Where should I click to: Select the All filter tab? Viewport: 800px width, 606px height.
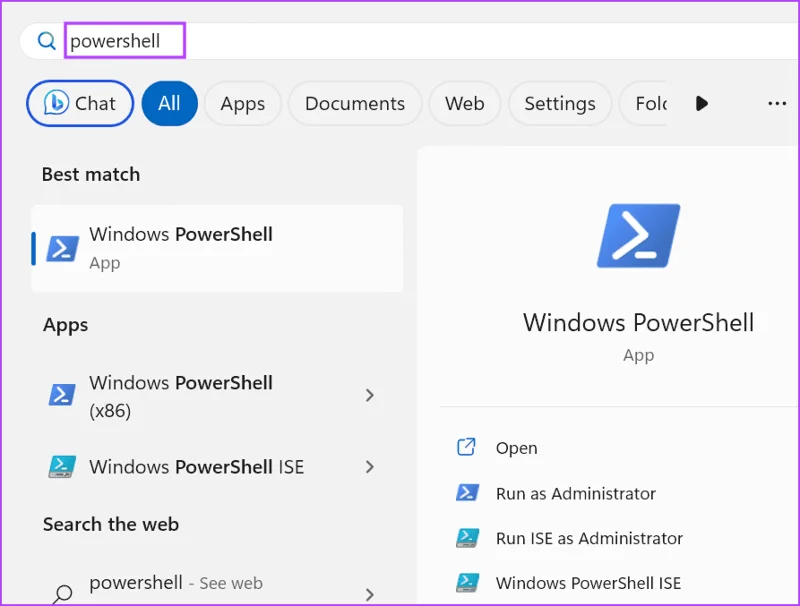pos(169,104)
